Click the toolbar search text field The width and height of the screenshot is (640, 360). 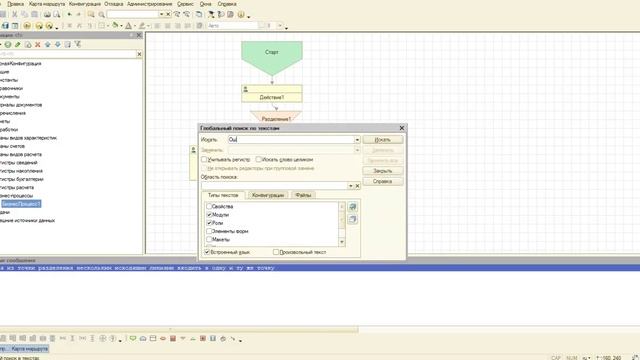point(133,14)
